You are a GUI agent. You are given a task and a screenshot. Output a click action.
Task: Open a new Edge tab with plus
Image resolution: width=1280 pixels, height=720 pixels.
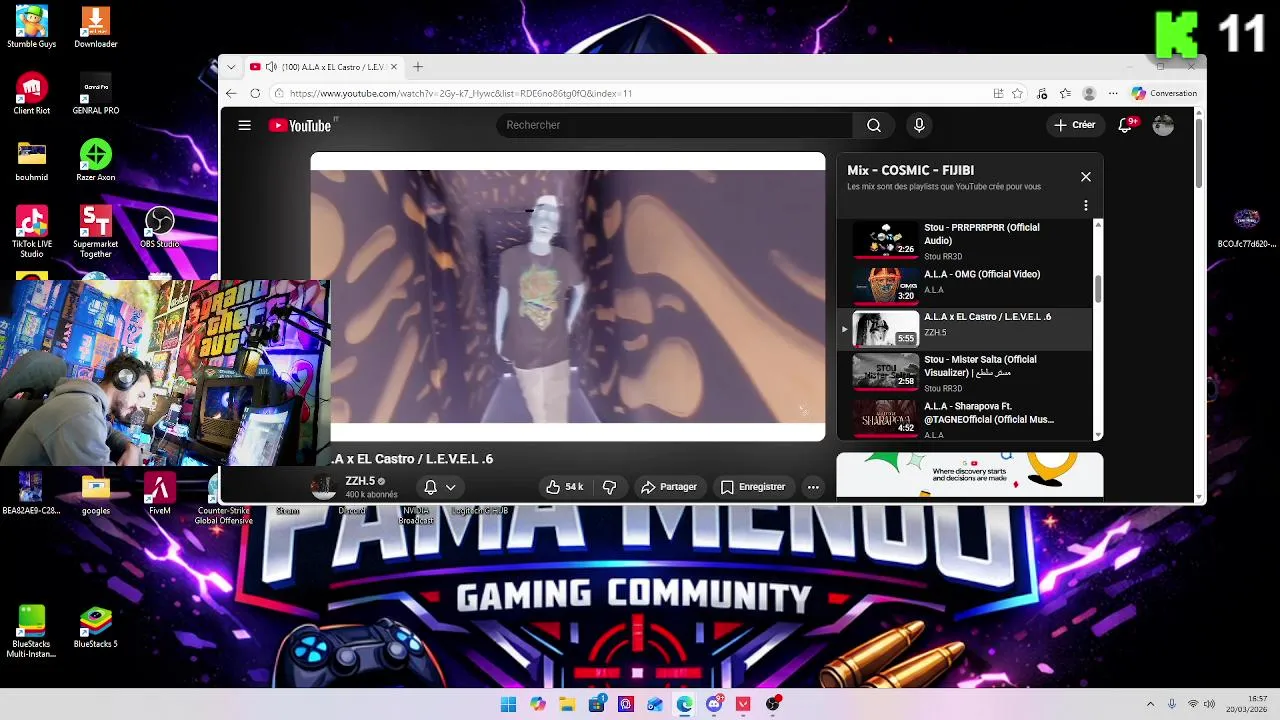point(418,67)
